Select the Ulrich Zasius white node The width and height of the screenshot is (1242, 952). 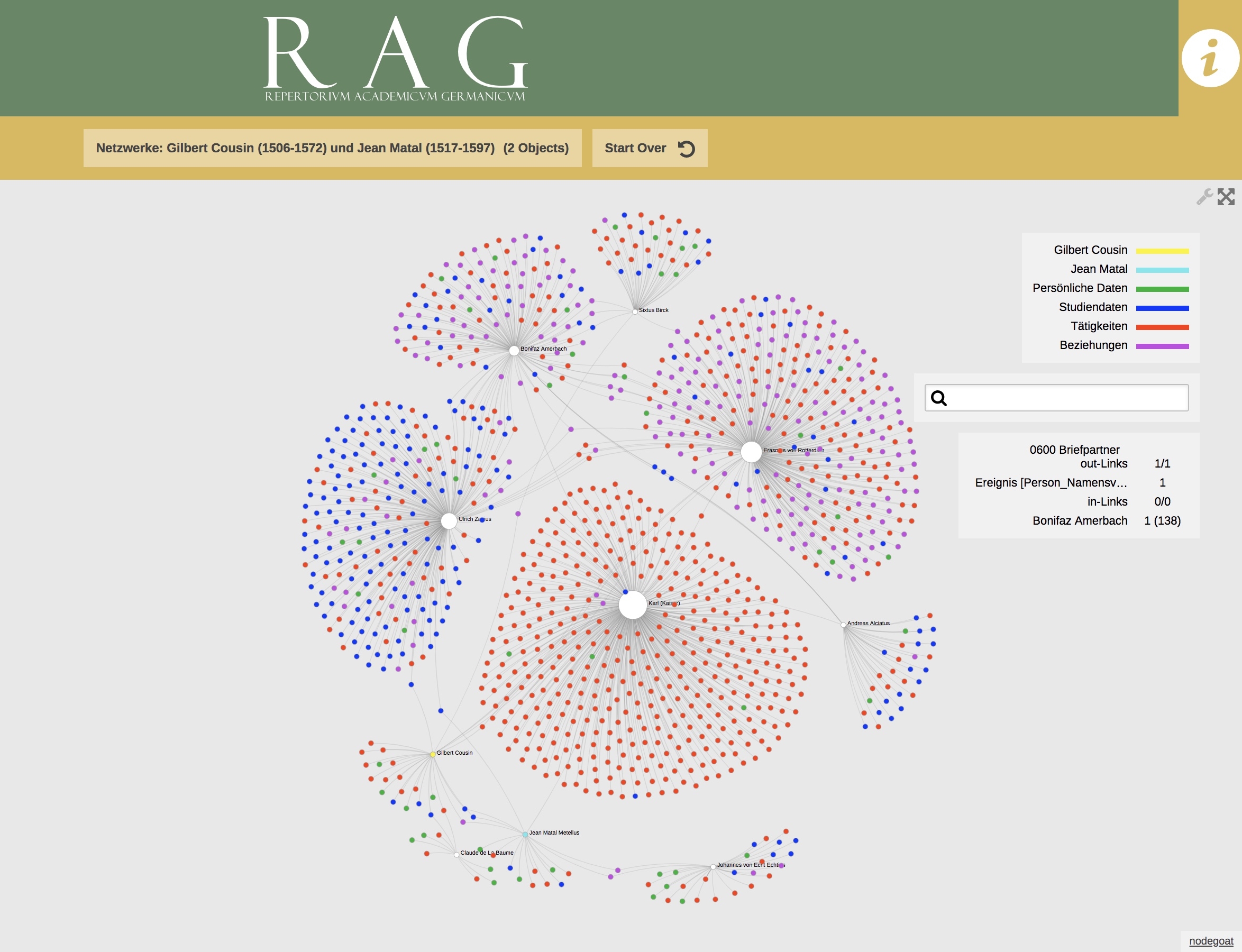point(449,520)
